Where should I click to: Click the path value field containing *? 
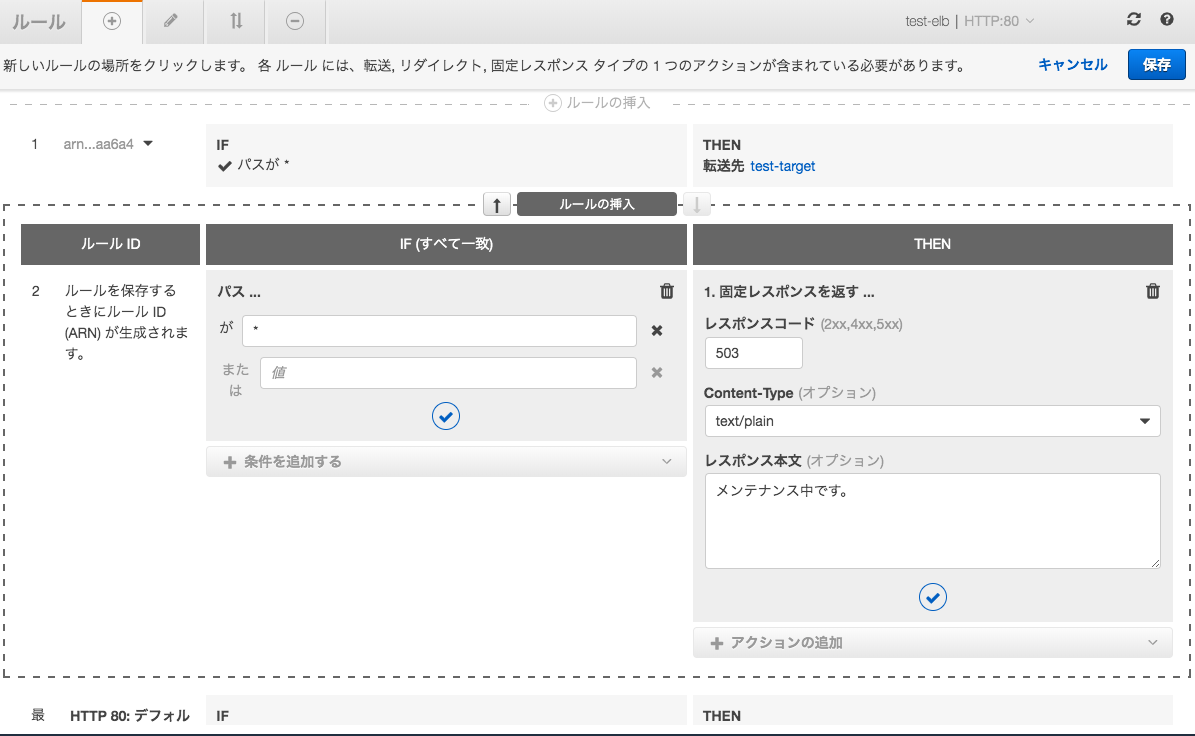(x=439, y=331)
